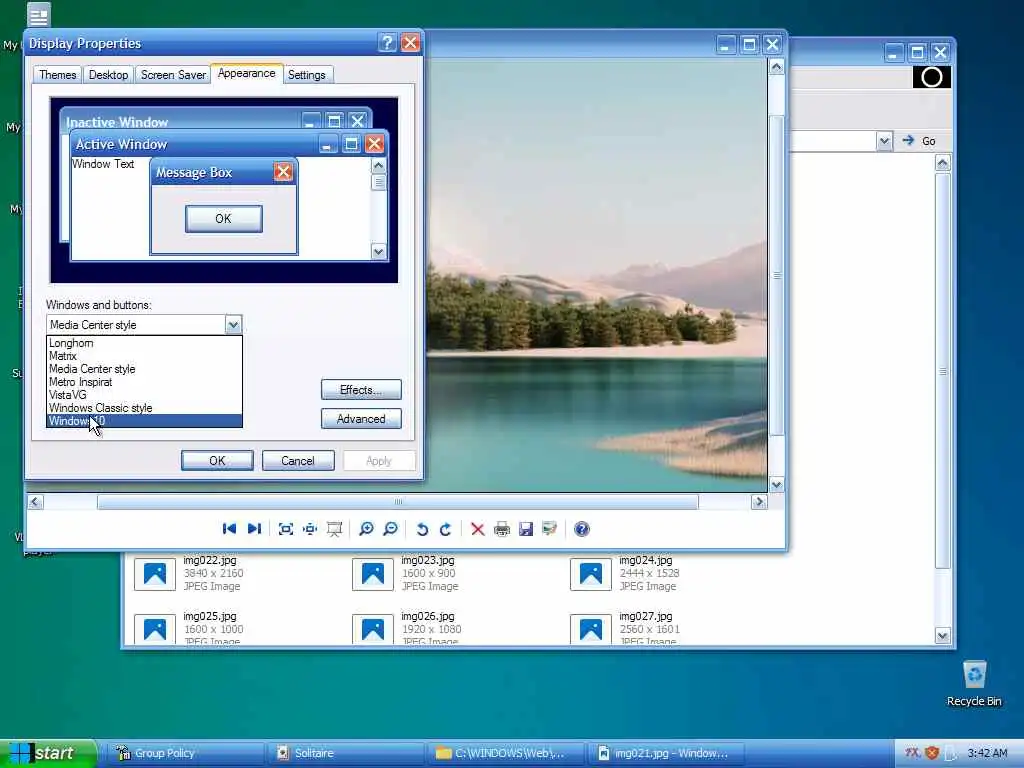Click the viewer vertical scrollbar down arrow
This screenshot has height=768, width=1024.
[x=776, y=484]
